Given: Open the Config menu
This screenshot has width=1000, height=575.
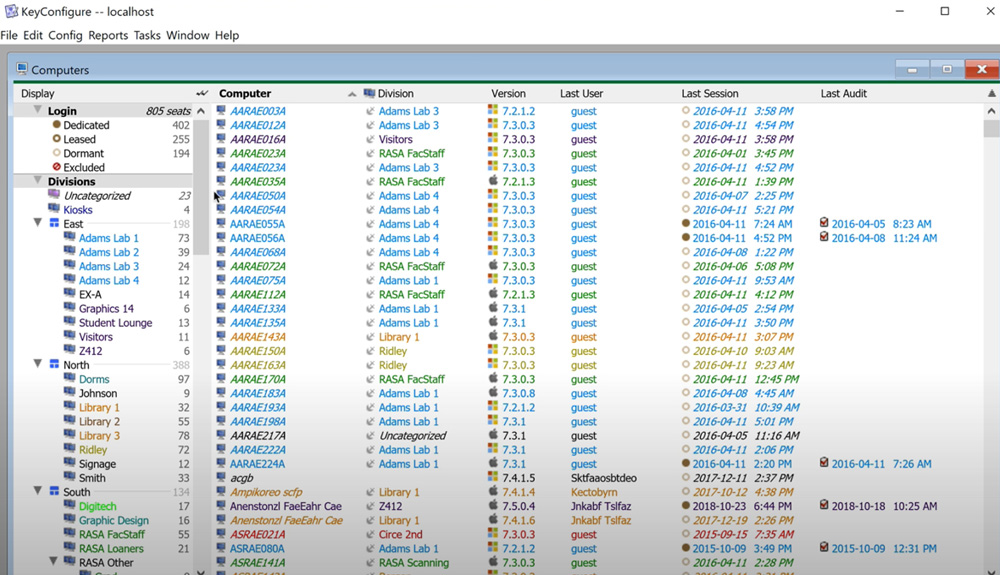Looking at the screenshot, I should click(65, 35).
